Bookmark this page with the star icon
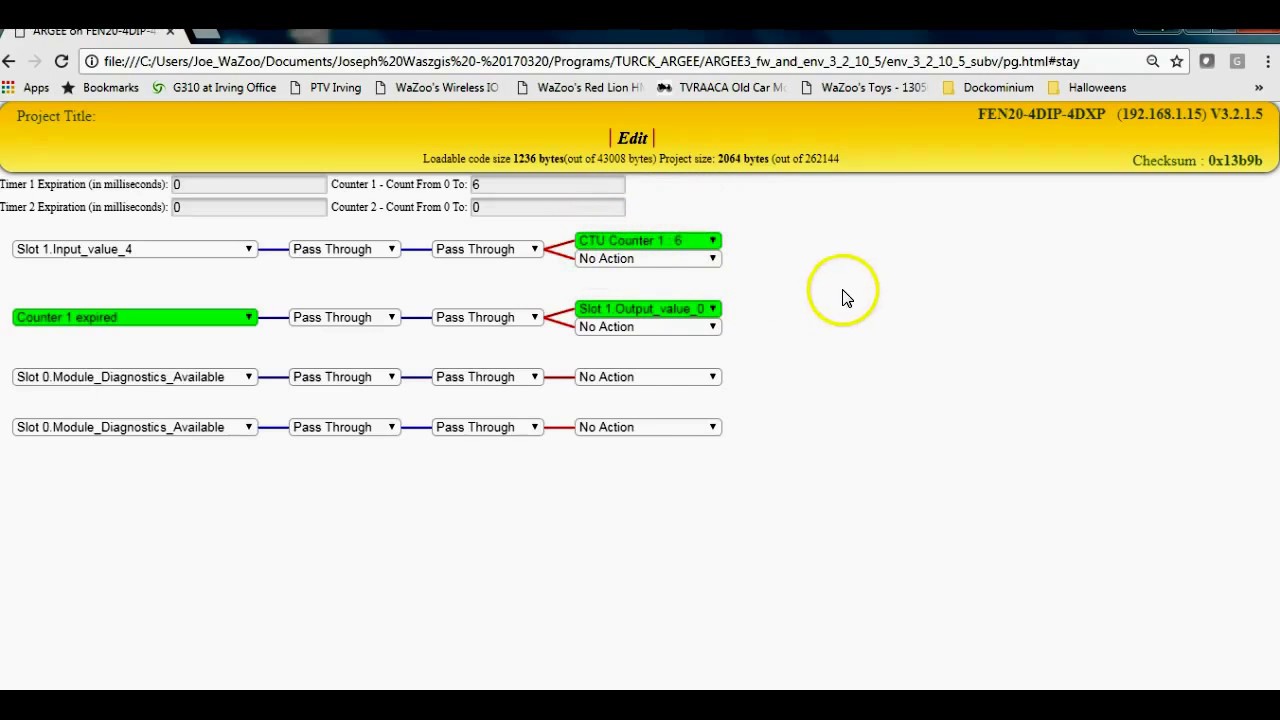The image size is (1280, 720). [x=1177, y=61]
